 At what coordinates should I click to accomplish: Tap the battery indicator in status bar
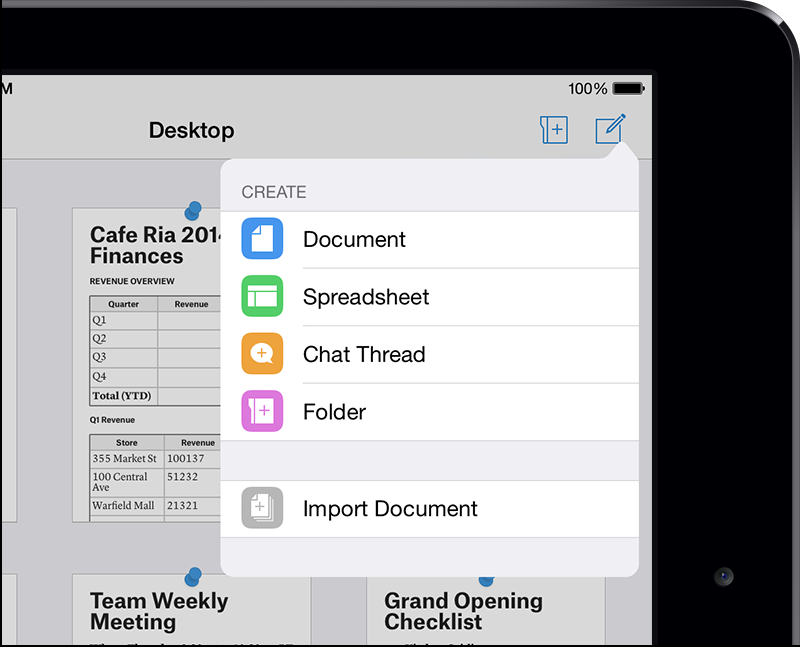(x=629, y=89)
